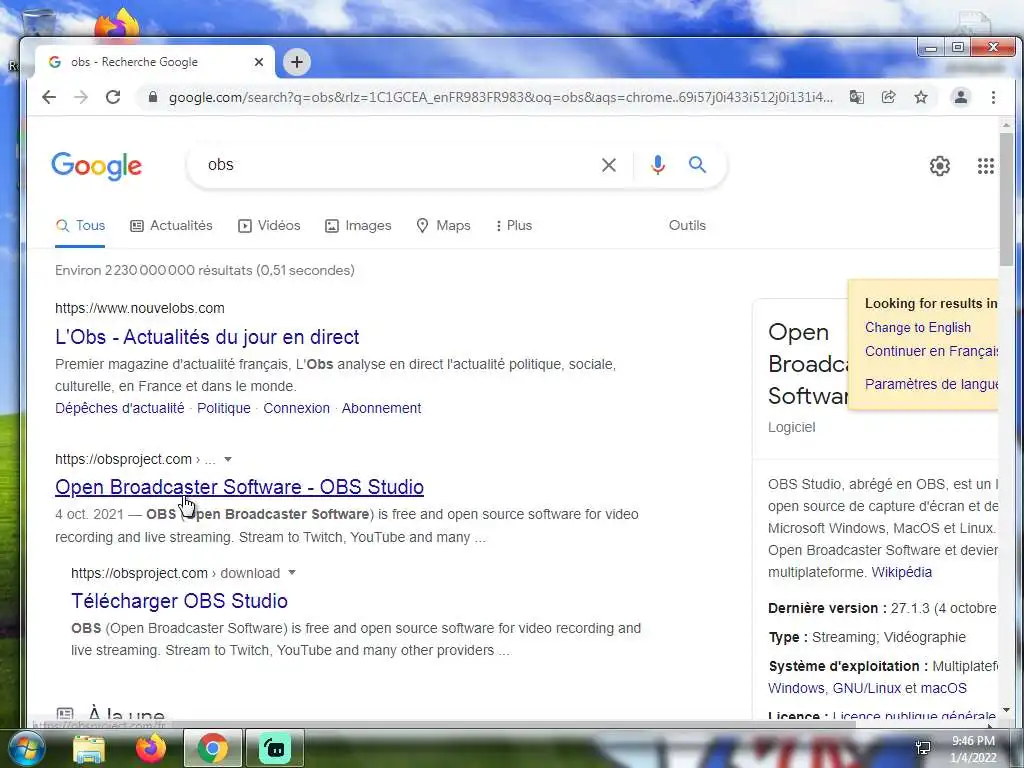The height and width of the screenshot is (768, 1024).
Task: Open the Wikipédia source link
Action: pyautogui.click(x=901, y=572)
